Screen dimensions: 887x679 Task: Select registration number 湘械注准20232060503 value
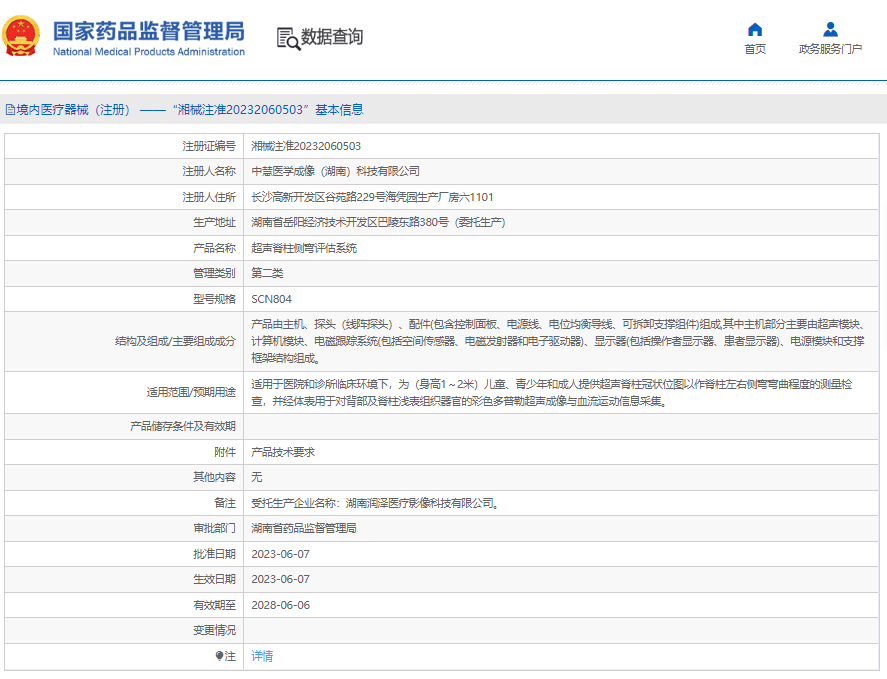306,146
